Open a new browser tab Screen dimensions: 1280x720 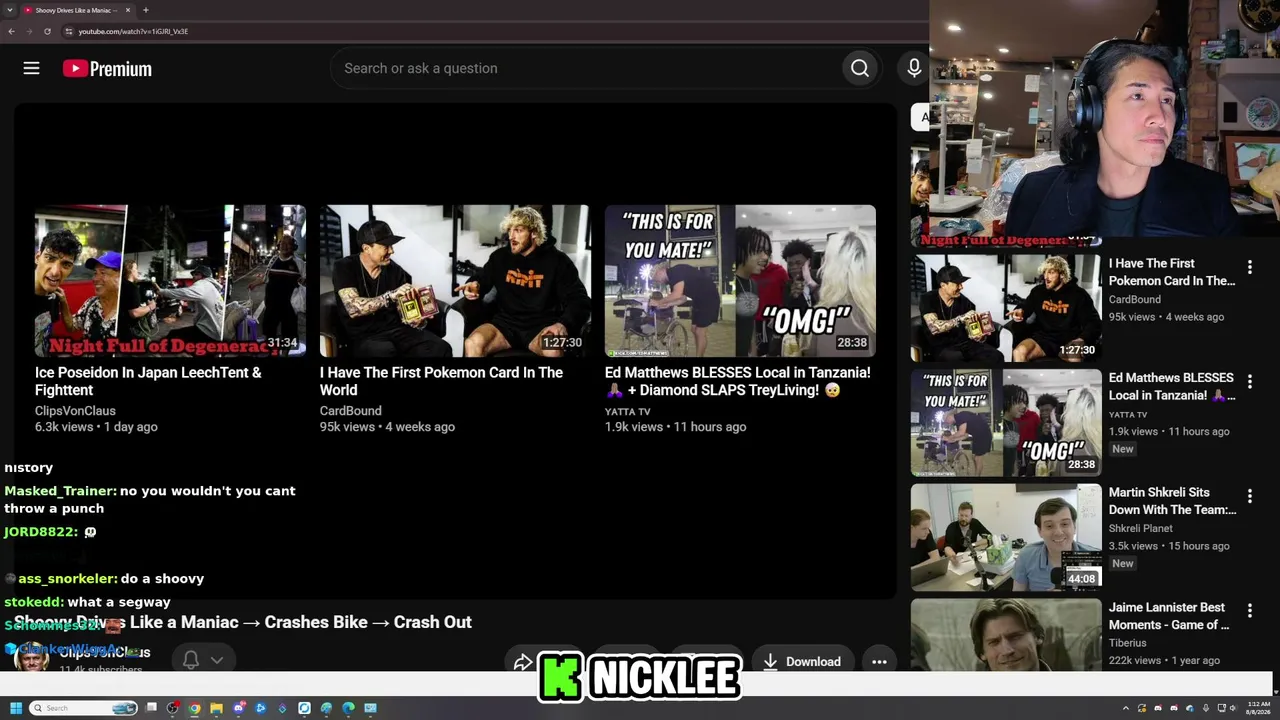pyautogui.click(x=145, y=10)
